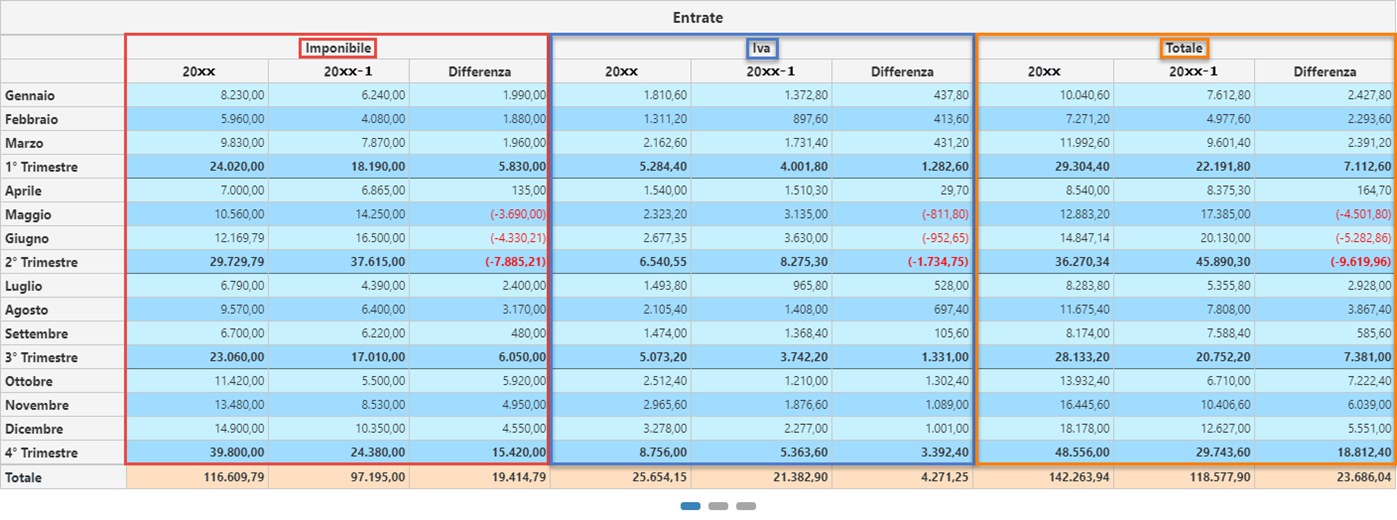This screenshot has width=1397, height=520.
Task: Select the active first pagination dot
Action: tap(690, 506)
